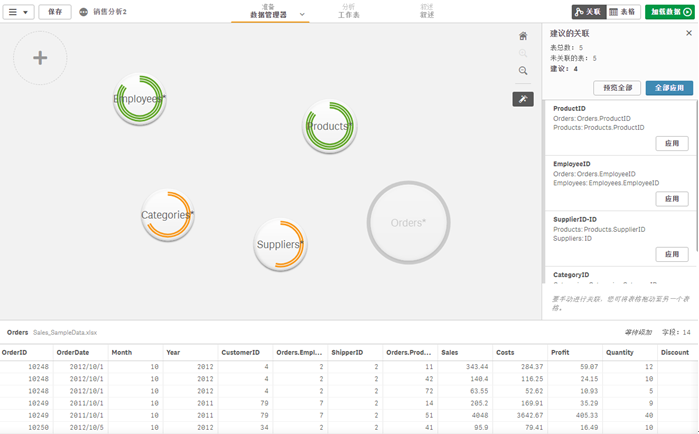The width and height of the screenshot is (699, 434).
Task: Select the ProductID recommendation title
Action: coord(569,108)
